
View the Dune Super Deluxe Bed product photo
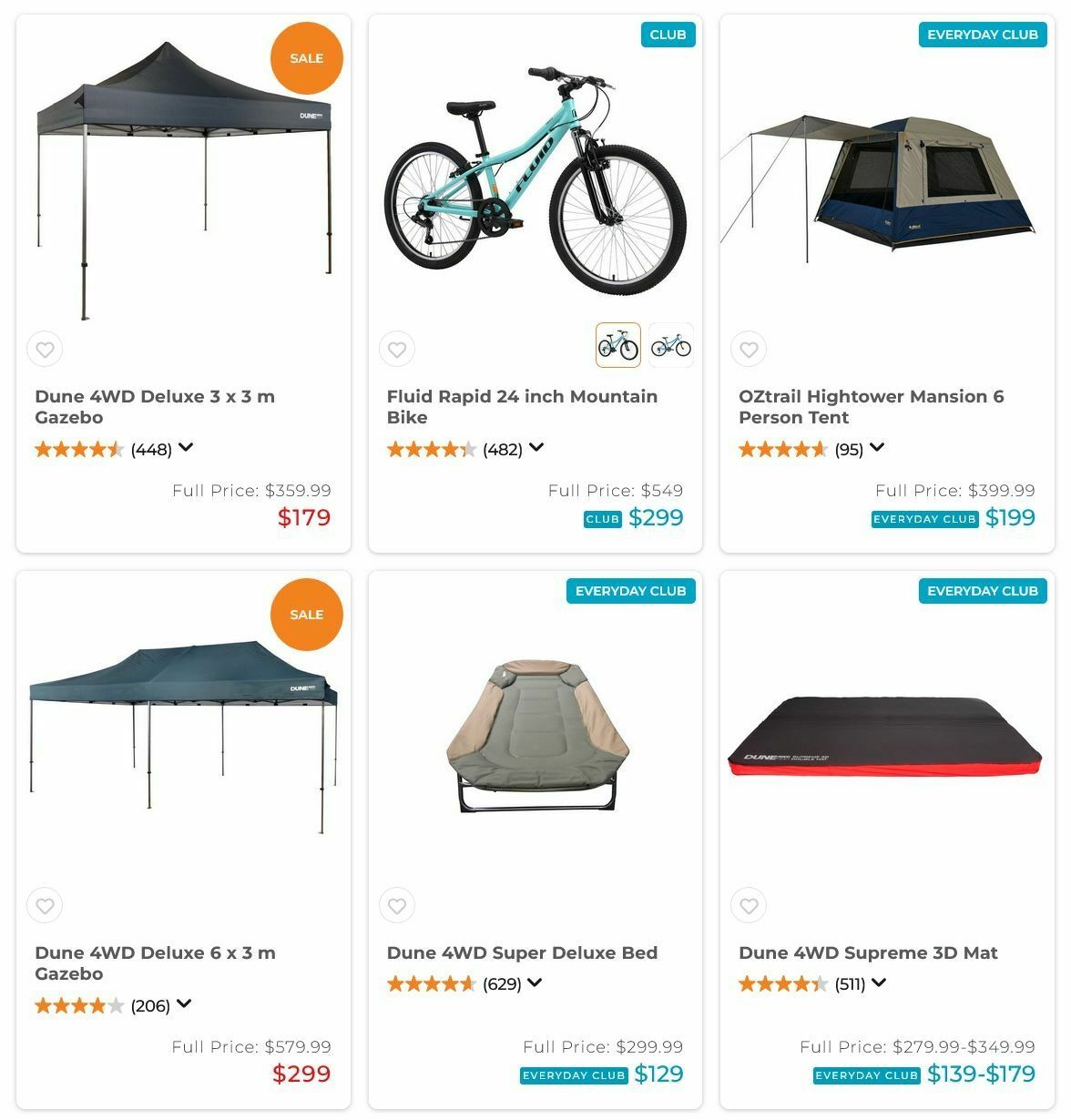[535, 736]
